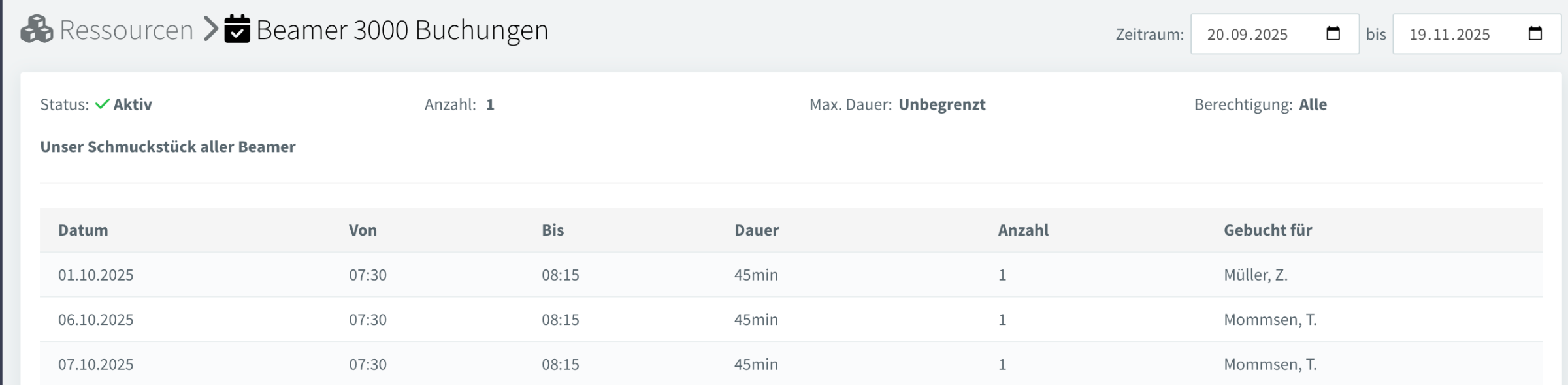Click the breadcrumb chevron arrow

(x=210, y=29)
